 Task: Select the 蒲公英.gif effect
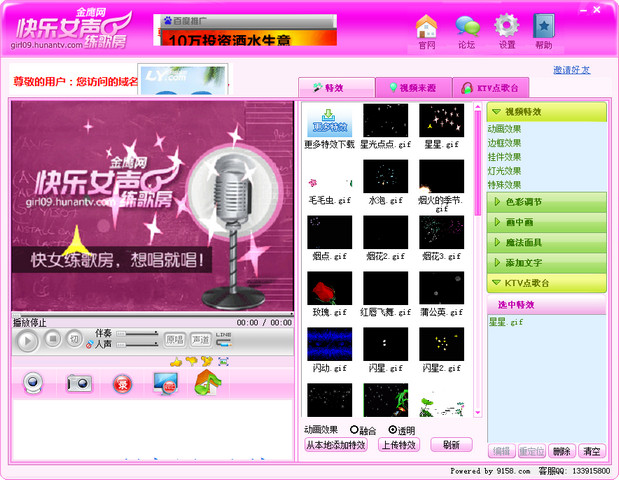click(441, 288)
